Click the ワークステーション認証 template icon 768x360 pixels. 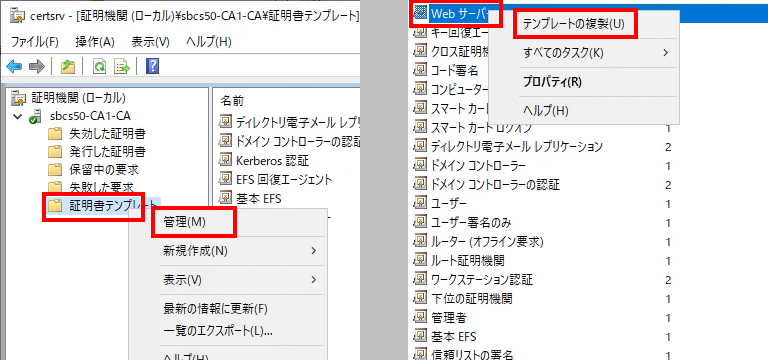tap(420, 279)
